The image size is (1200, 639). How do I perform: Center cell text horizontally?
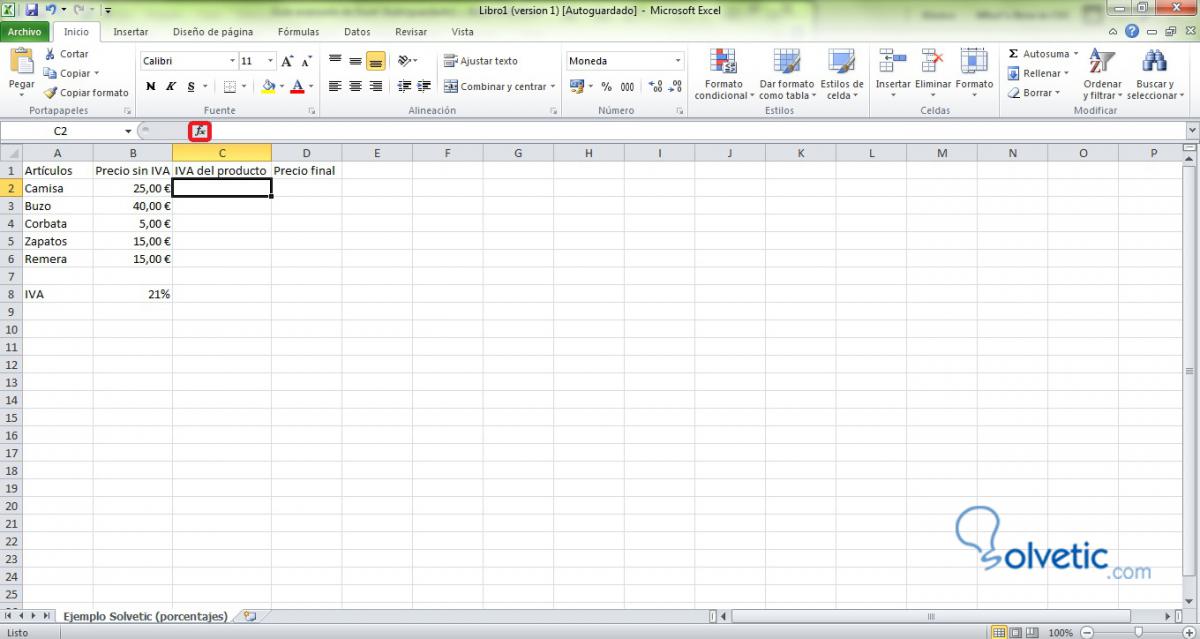[x=355, y=87]
